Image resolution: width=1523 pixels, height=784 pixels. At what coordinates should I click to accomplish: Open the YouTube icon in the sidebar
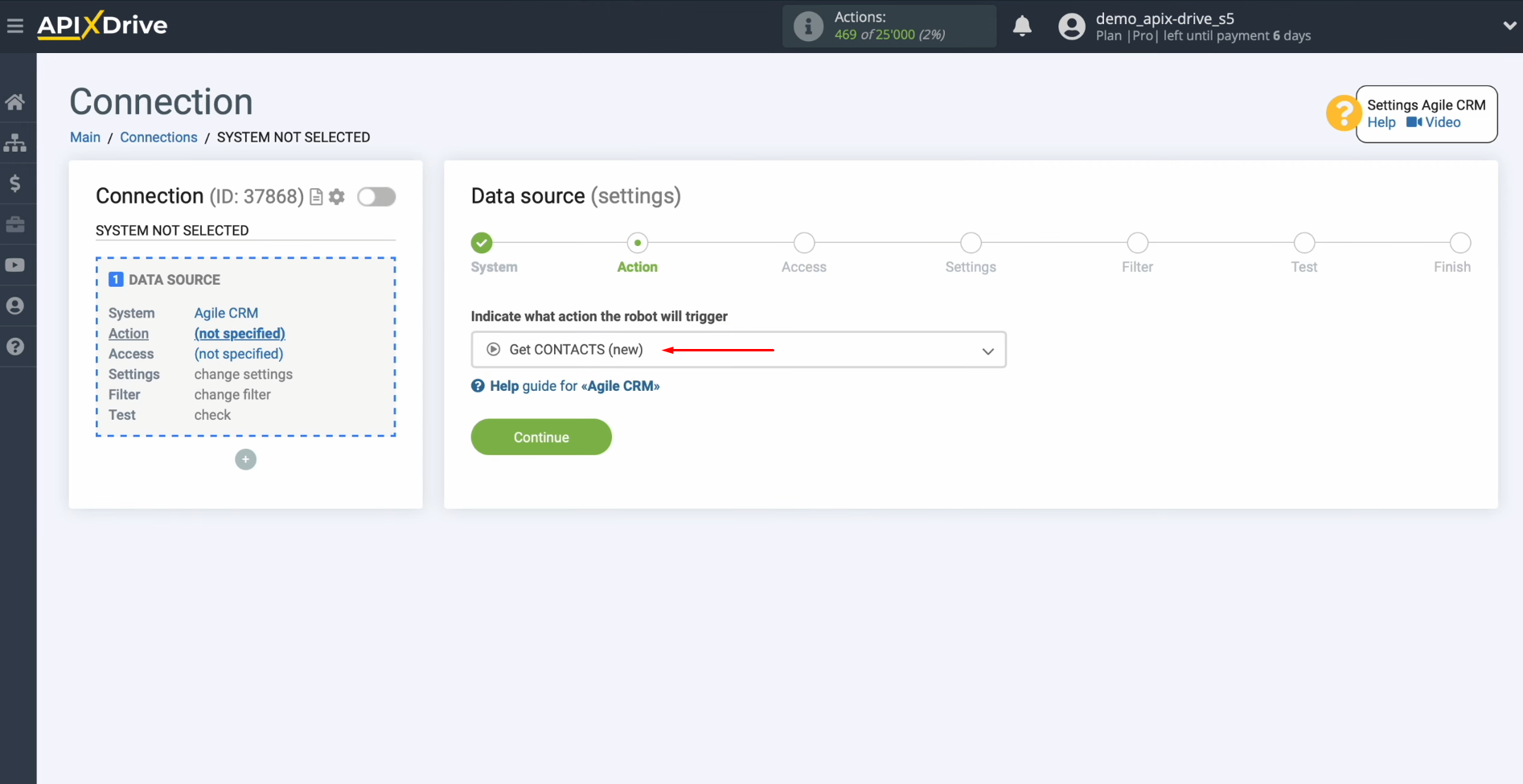(x=16, y=265)
